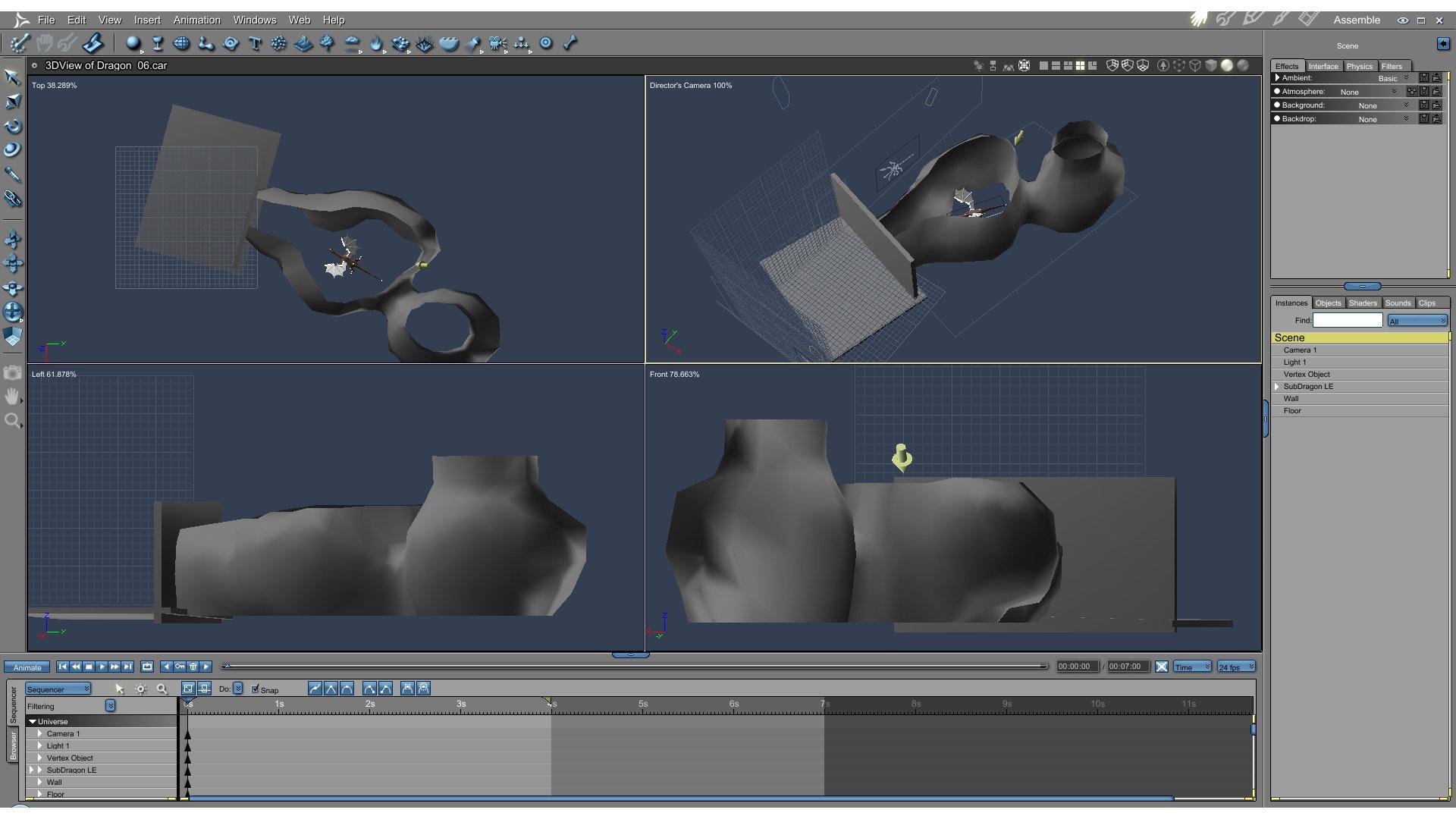Image resolution: width=1456 pixels, height=819 pixels.
Task: Open the Animation menu
Action: coord(196,20)
